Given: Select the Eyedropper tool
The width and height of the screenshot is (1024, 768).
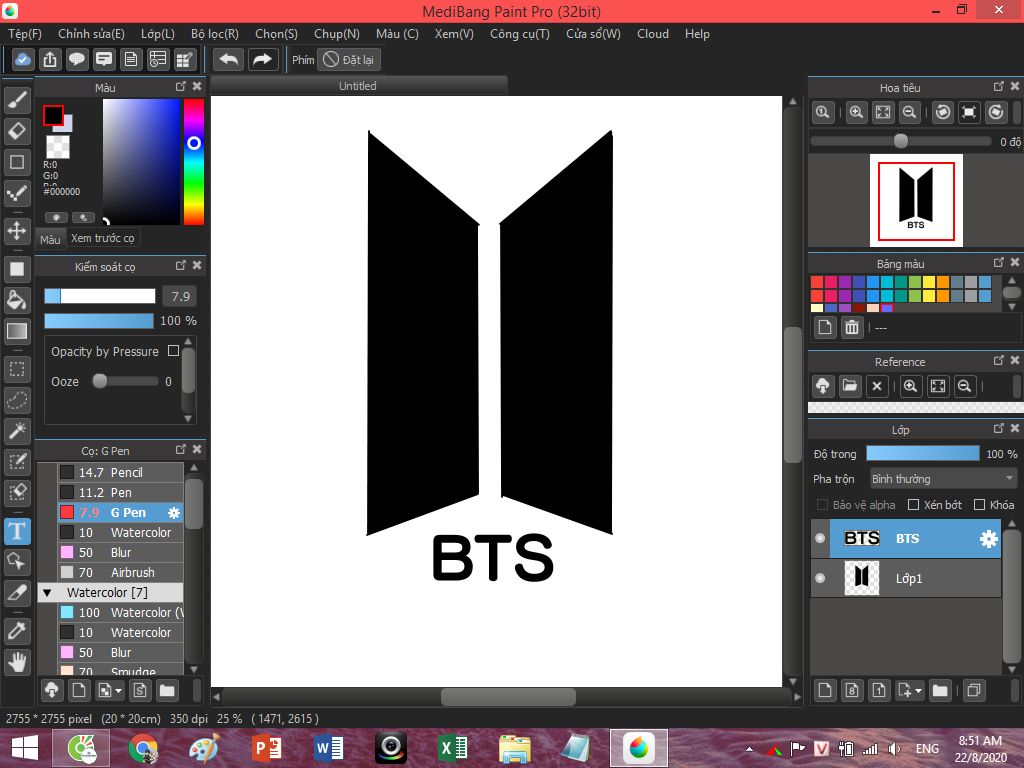Looking at the screenshot, I should 17,631.
